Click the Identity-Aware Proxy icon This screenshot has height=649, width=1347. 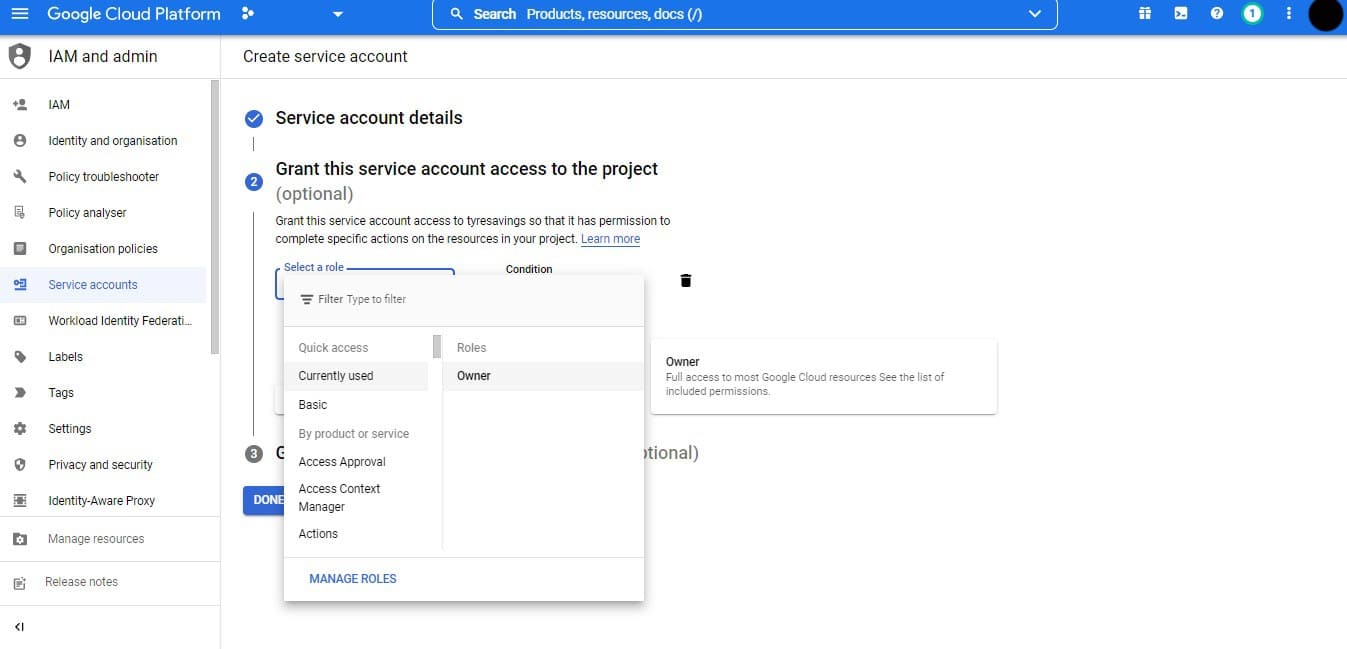pos(20,501)
